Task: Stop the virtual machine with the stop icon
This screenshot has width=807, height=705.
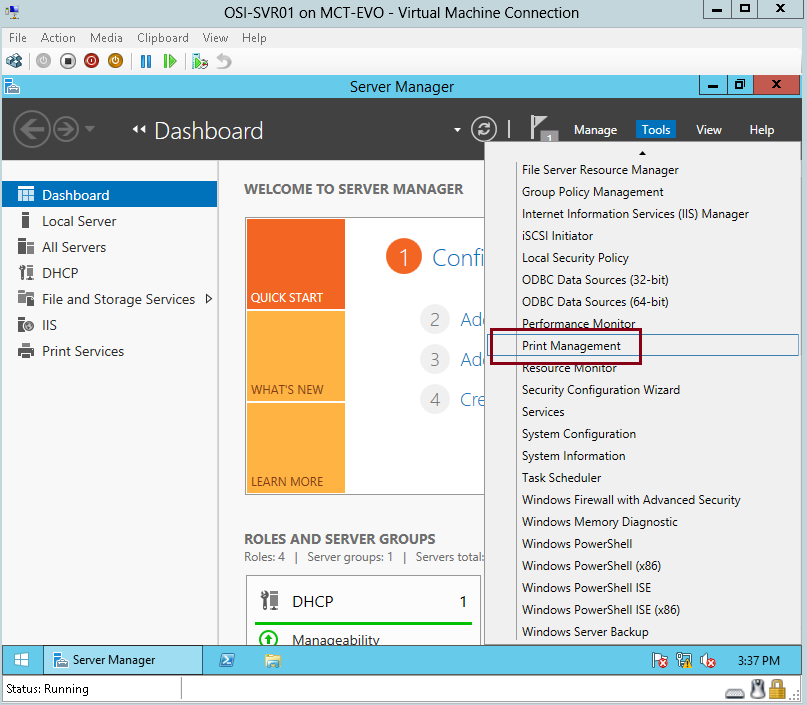Action: [66, 60]
